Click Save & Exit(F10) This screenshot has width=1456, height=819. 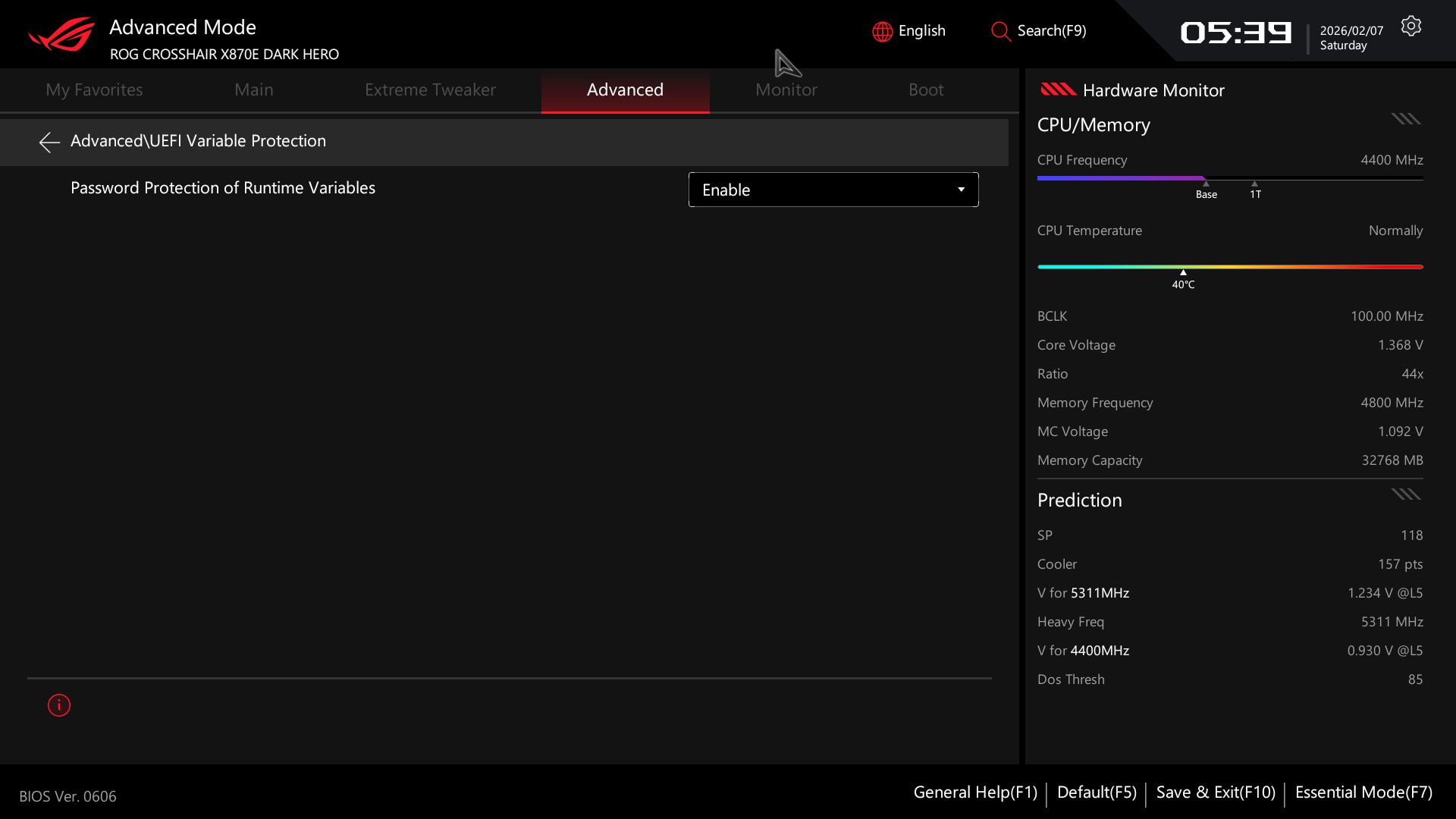(1215, 792)
